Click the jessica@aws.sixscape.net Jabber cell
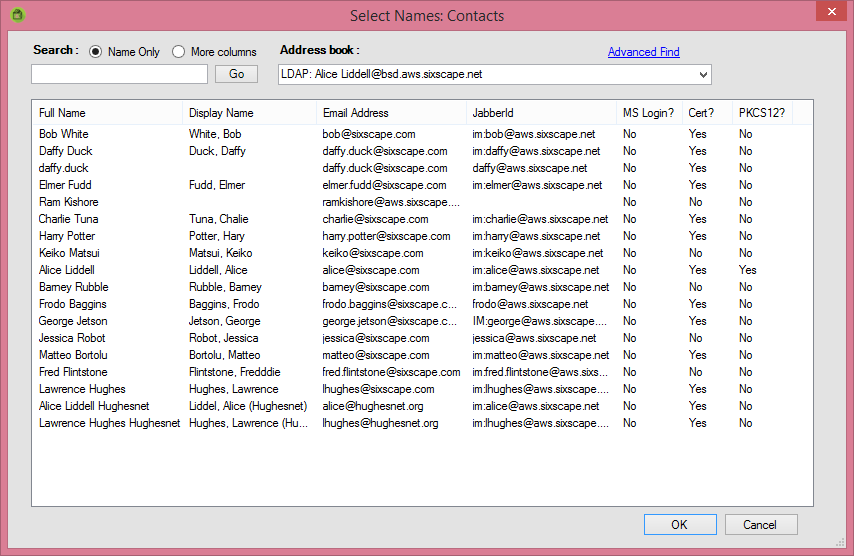The width and height of the screenshot is (854, 556). (534, 338)
